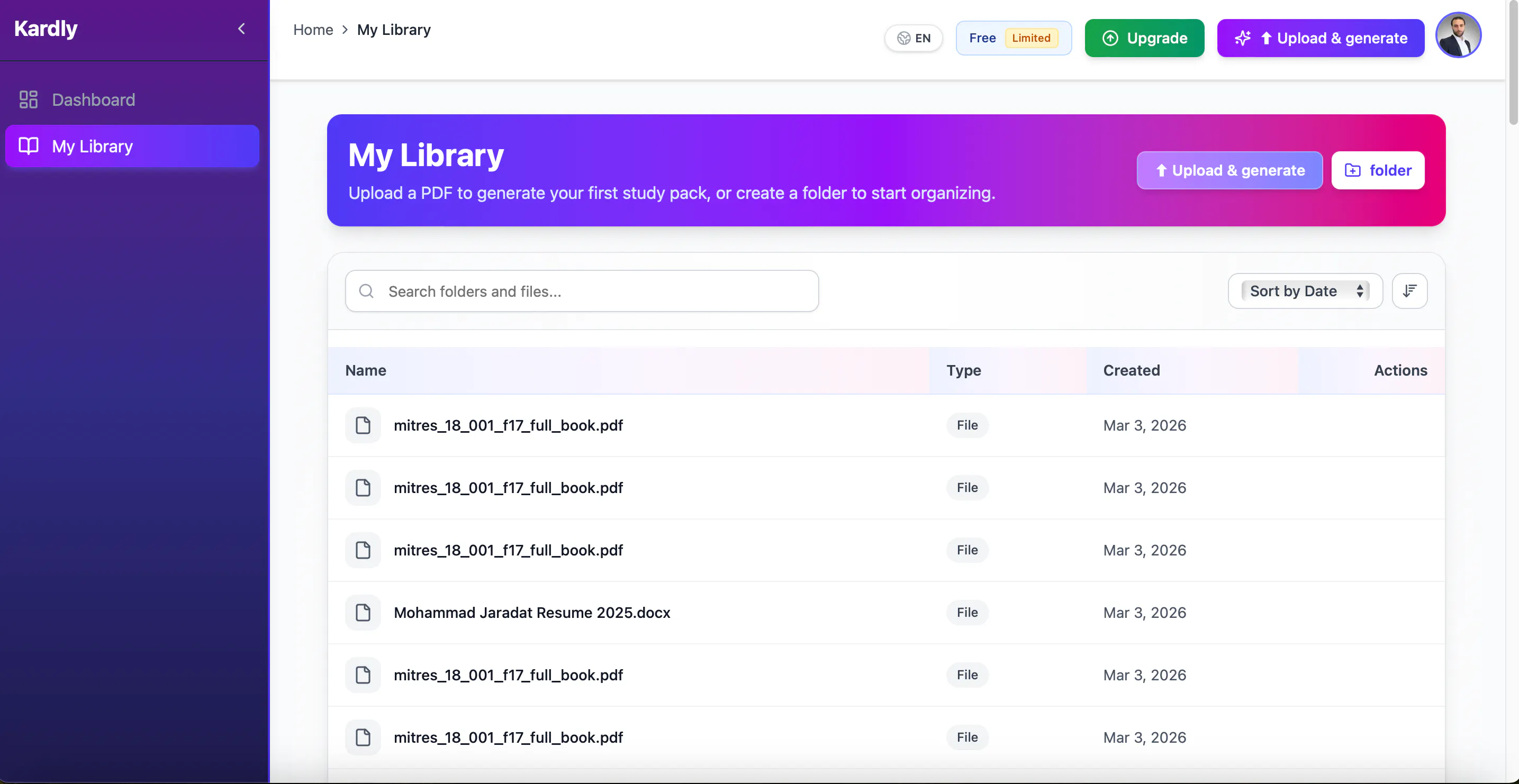This screenshot has width=1519, height=784.
Task: Open Mohammad Jaradat Resume 2025.docx
Action: coord(532,613)
